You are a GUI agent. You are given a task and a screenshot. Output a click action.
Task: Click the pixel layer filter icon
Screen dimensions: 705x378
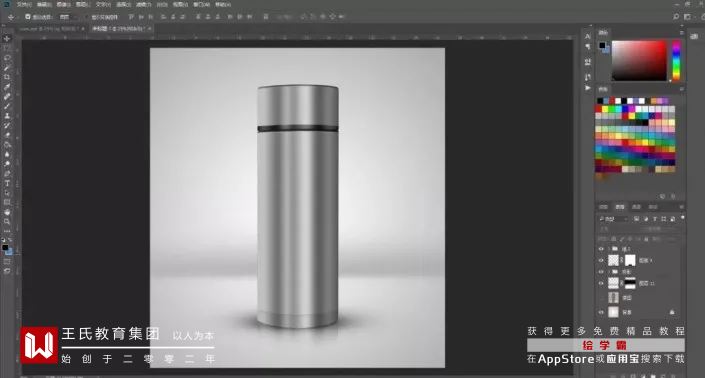click(x=636, y=219)
